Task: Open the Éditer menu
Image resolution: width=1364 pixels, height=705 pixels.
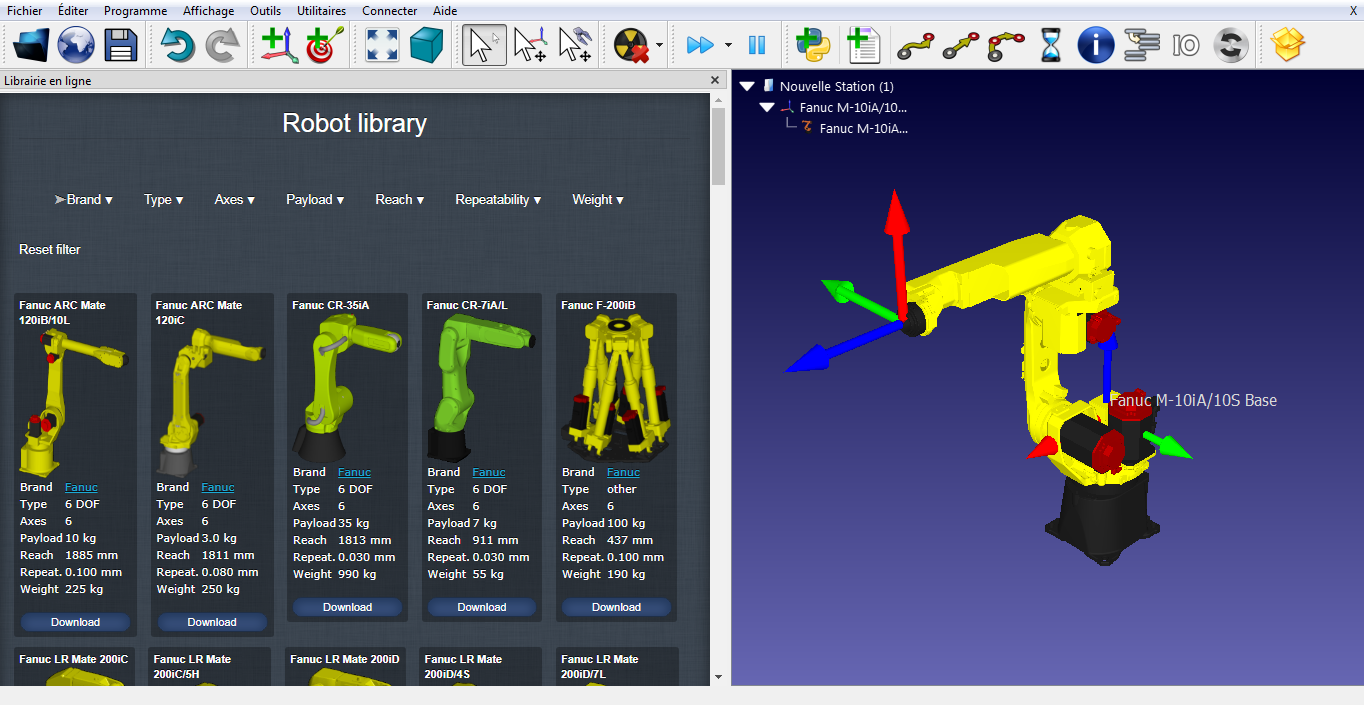Action: click(x=73, y=11)
